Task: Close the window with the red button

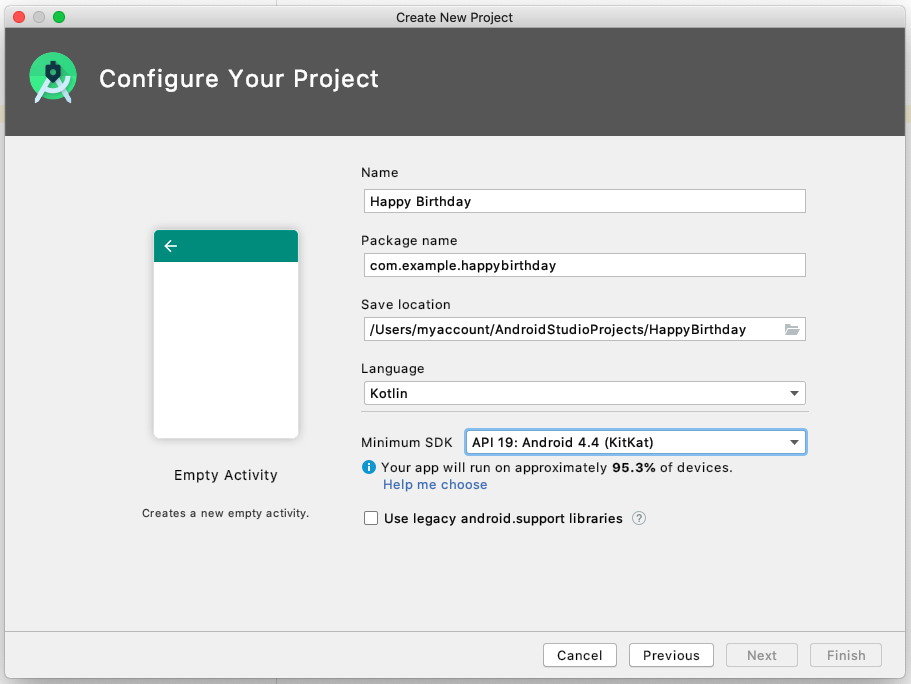Action: click(19, 17)
